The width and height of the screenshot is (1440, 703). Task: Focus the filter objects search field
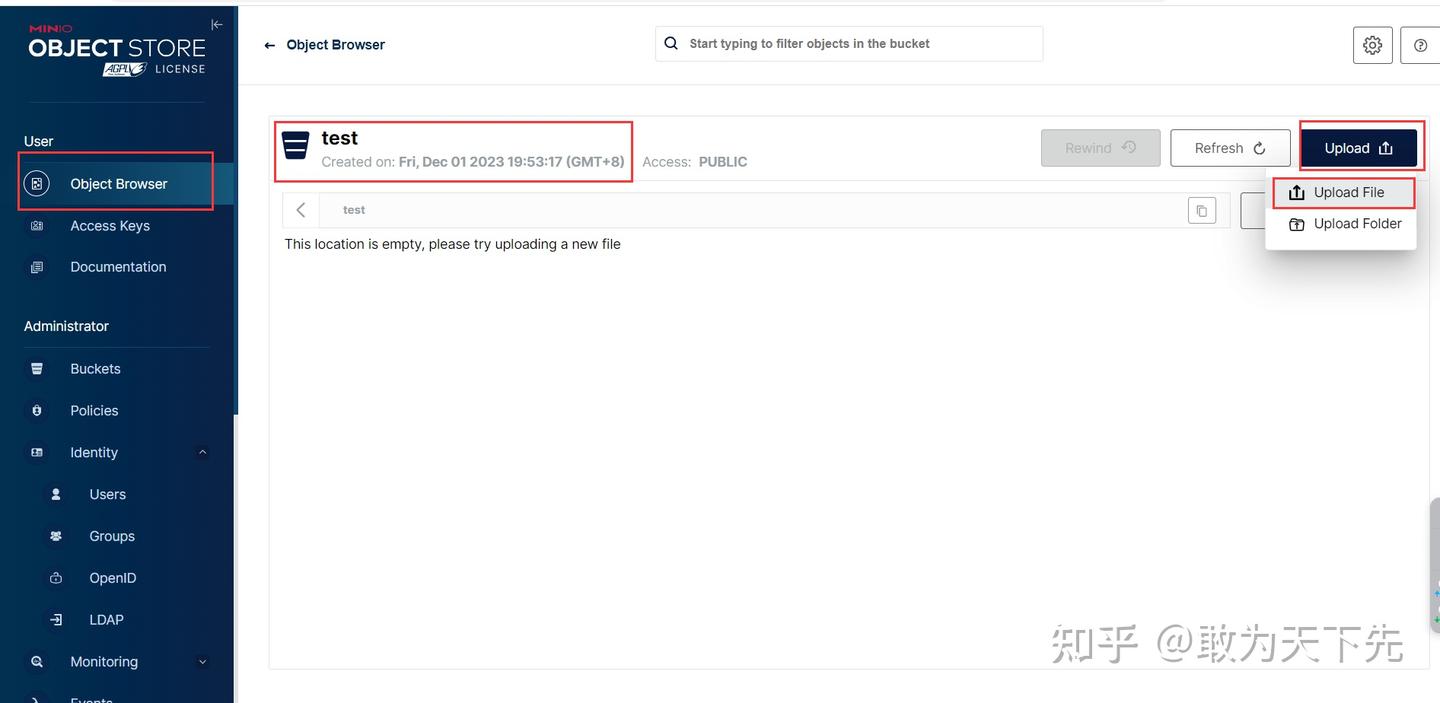point(849,44)
